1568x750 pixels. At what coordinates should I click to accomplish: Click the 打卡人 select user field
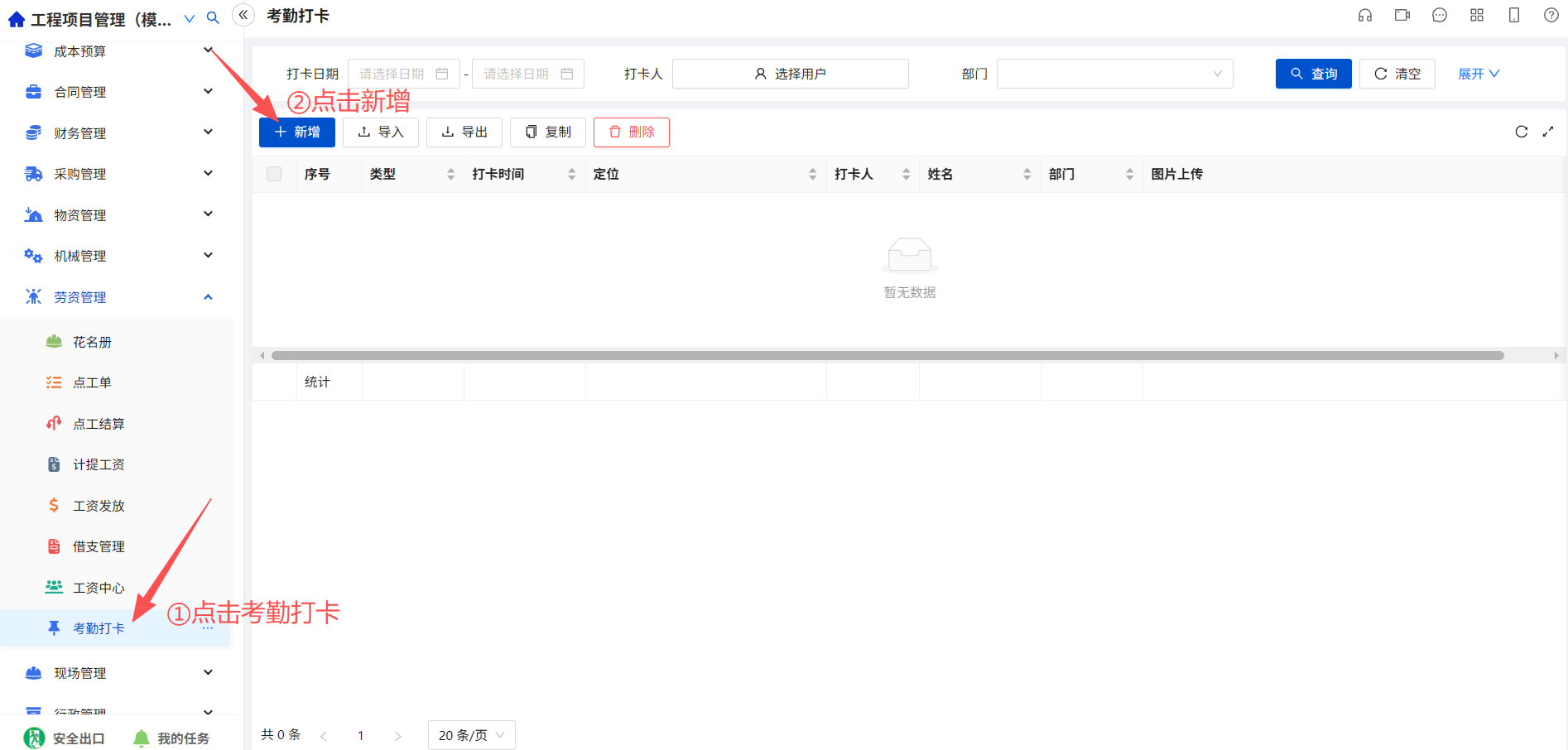coord(791,74)
